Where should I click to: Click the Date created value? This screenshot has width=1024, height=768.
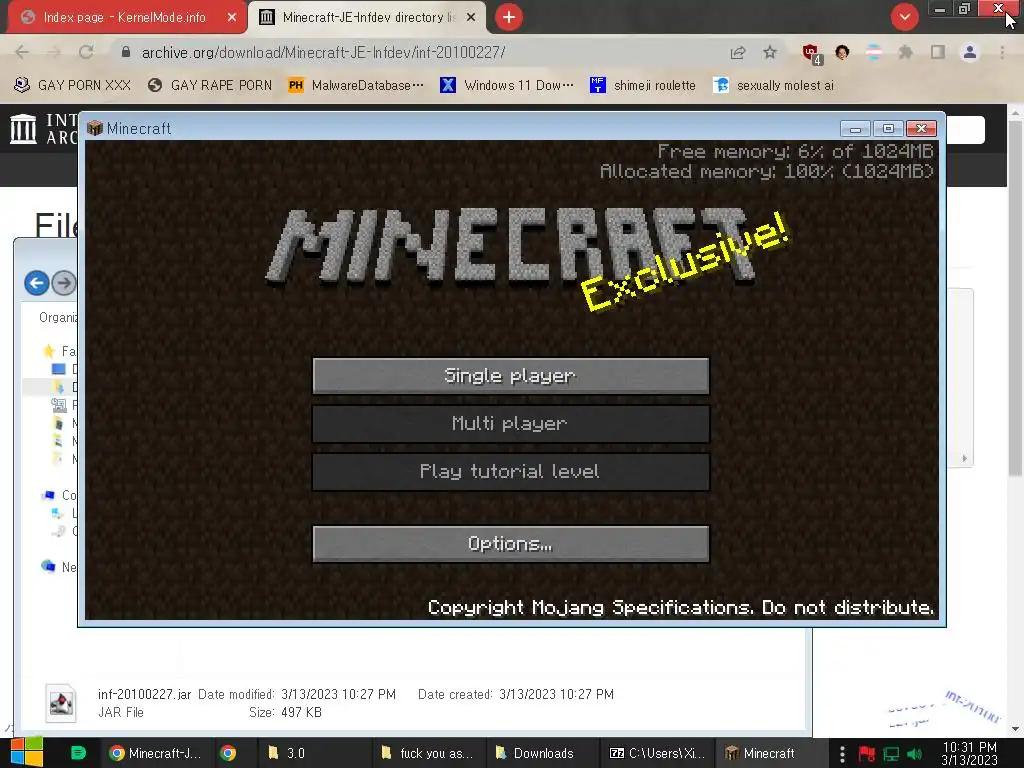pos(556,694)
